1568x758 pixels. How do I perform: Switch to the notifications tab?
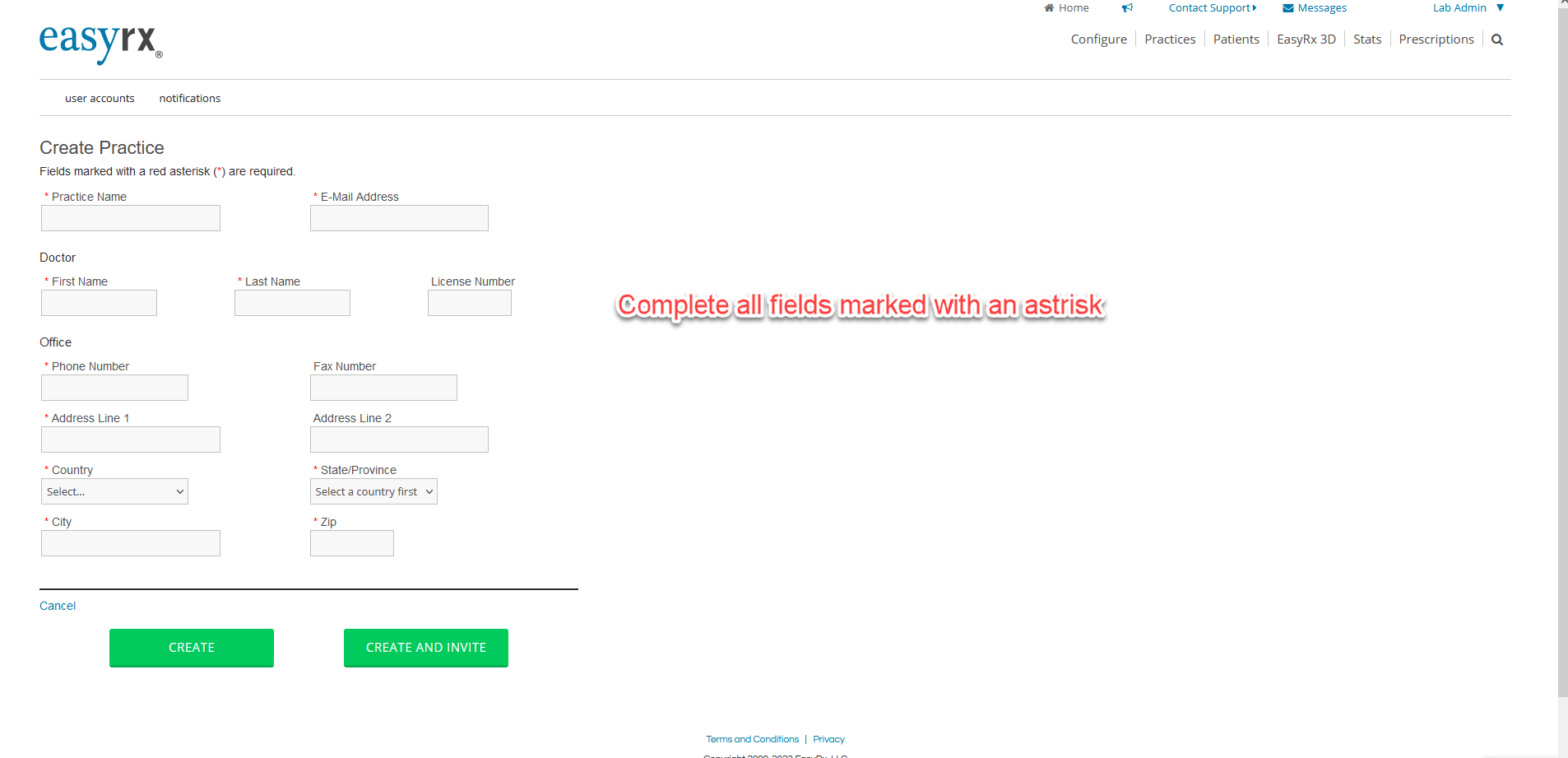tap(190, 98)
